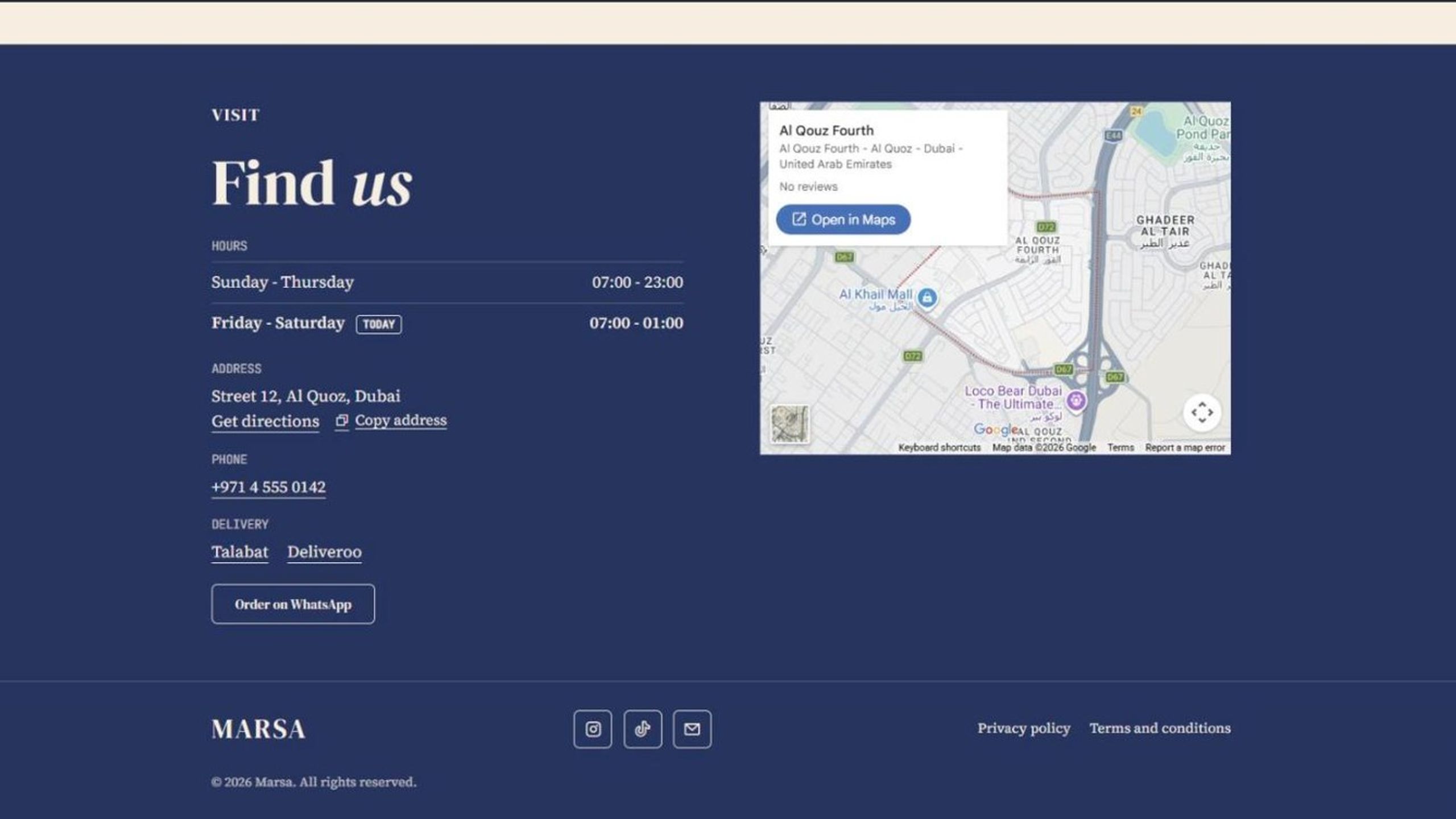Screen dimensions: 1456x819
Task: Click the copyright 2026 Marsa text
Action: click(x=314, y=782)
